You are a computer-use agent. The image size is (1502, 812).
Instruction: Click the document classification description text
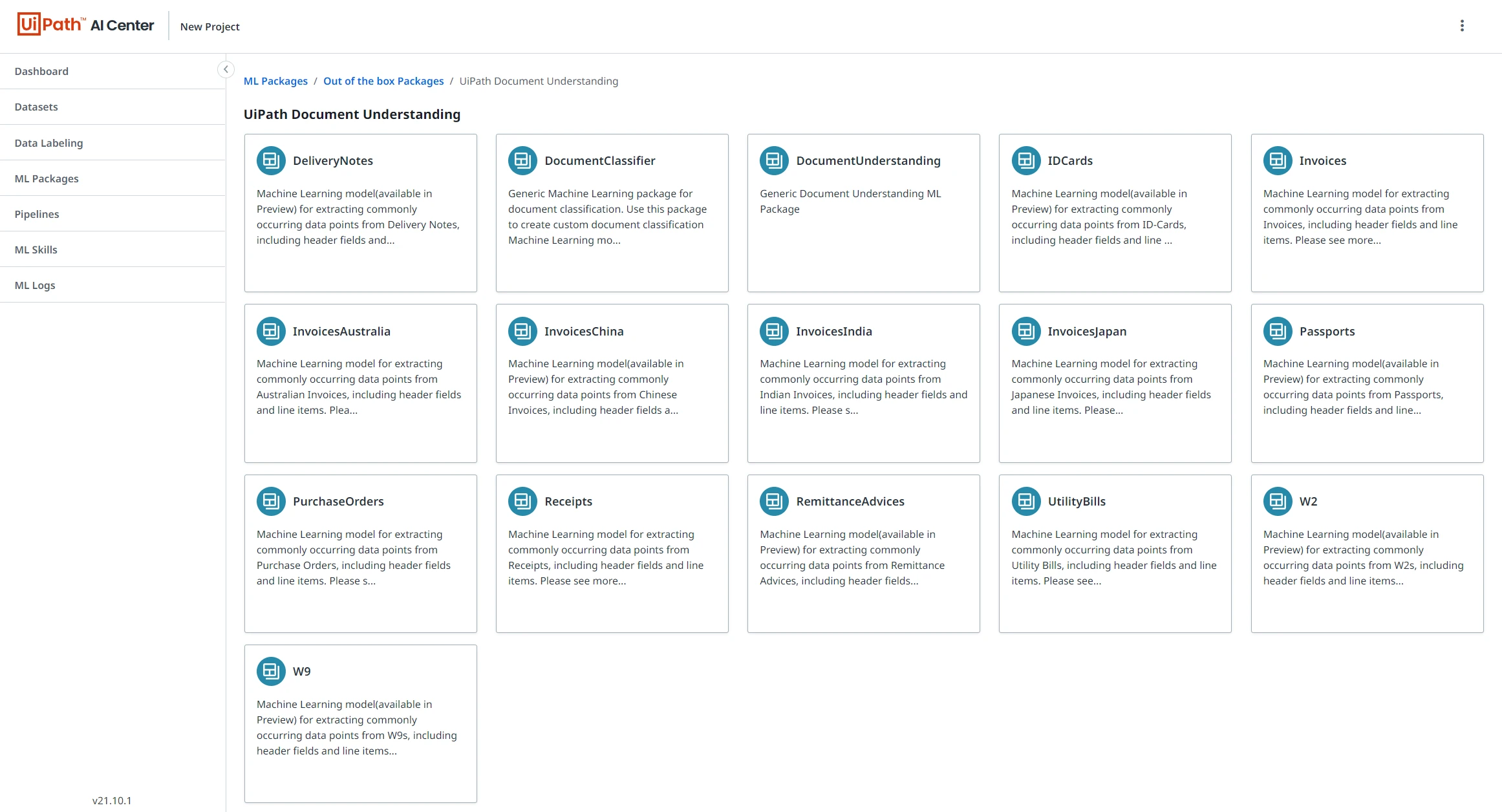608,217
